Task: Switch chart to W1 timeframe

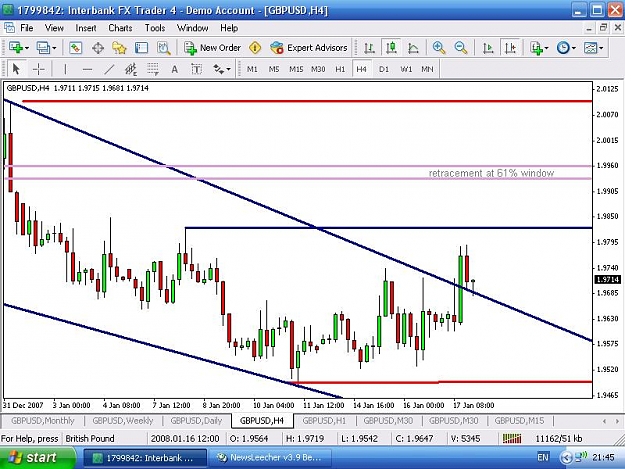Action: point(406,69)
